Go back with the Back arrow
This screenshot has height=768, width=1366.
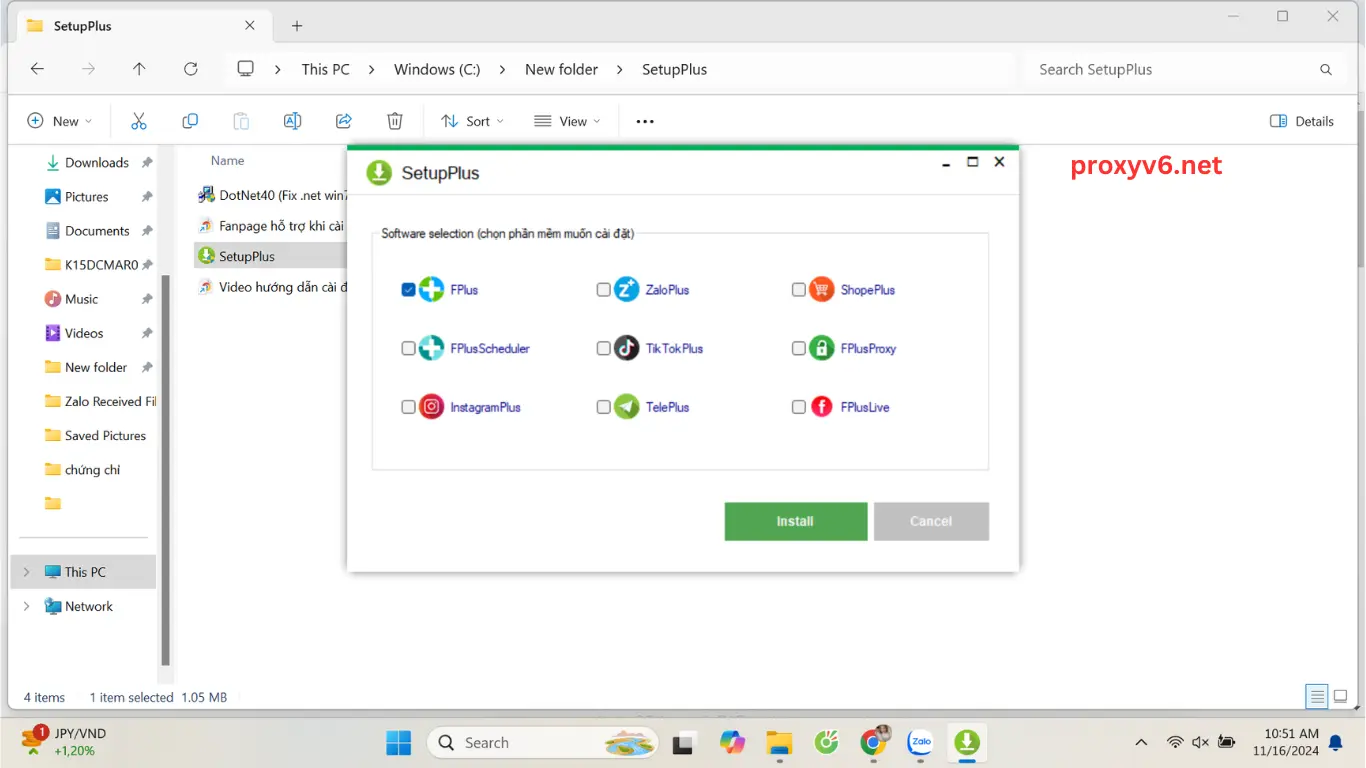[37, 69]
